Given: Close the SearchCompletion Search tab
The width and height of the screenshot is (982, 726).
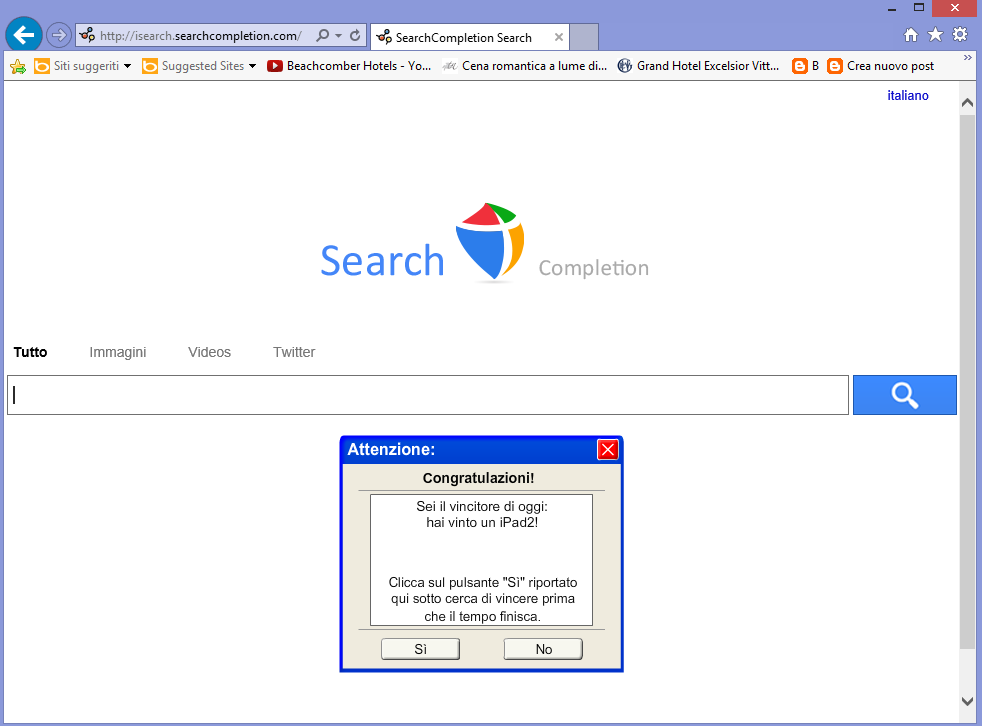Looking at the screenshot, I should click(559, 37).
